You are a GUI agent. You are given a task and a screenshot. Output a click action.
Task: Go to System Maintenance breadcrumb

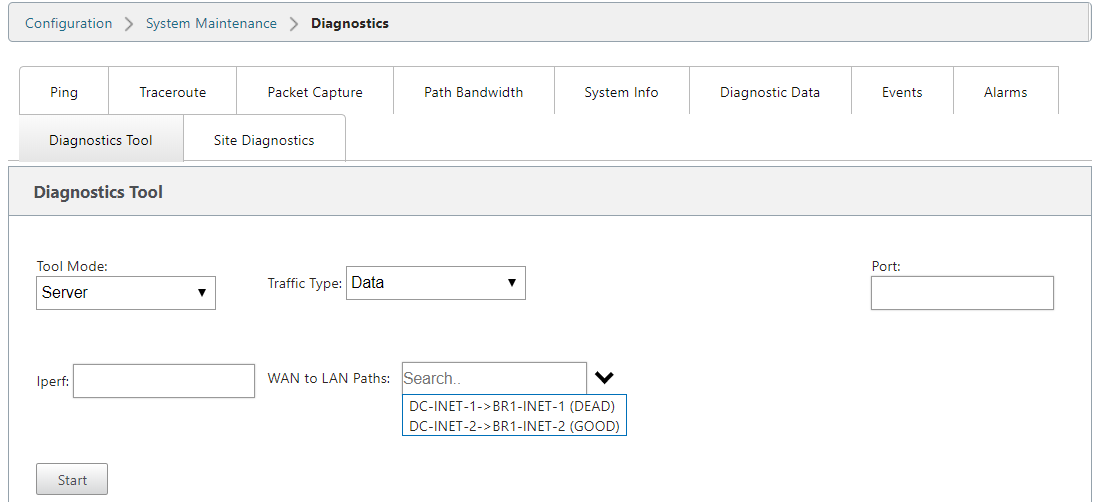[211, 23]
